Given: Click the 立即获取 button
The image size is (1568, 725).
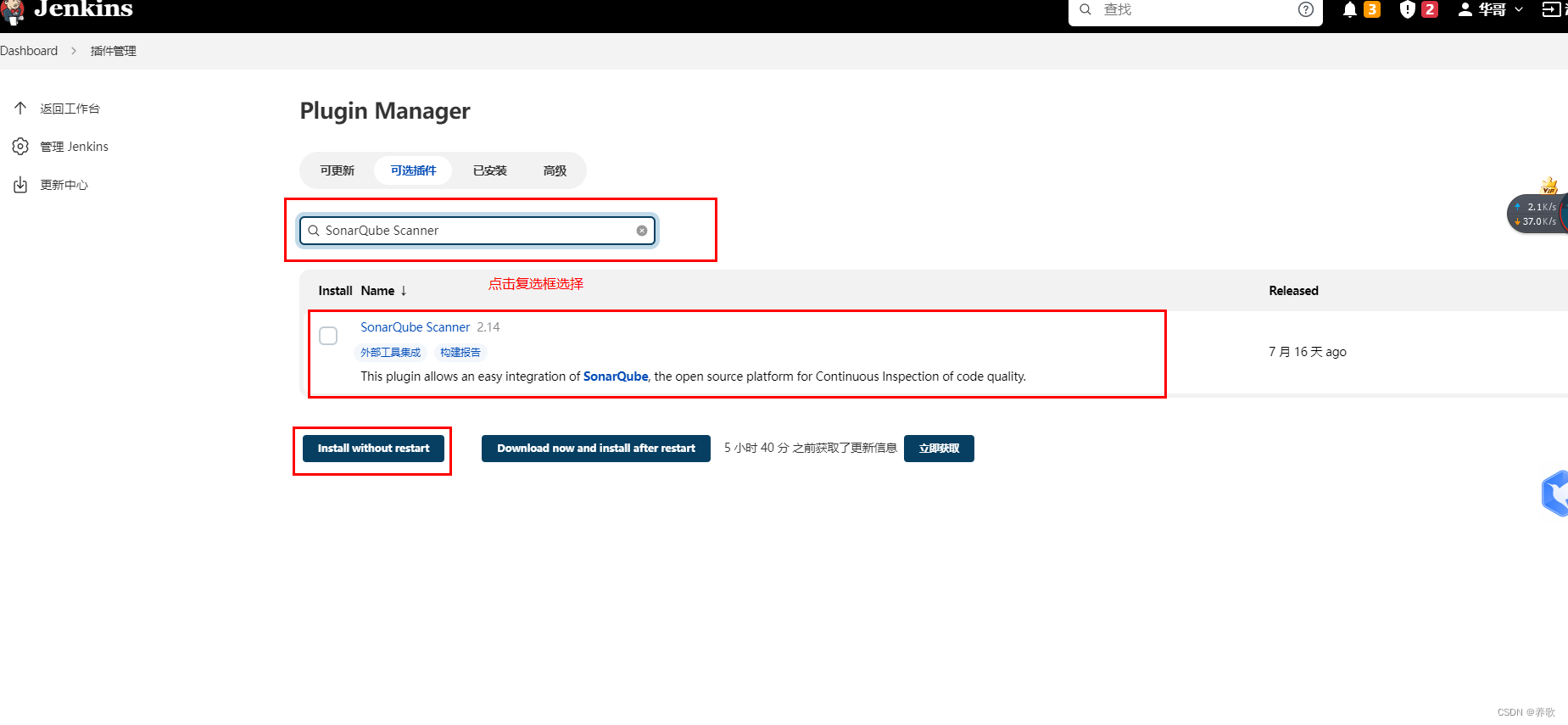Looking at the screenshot, I should click(939, 449).
